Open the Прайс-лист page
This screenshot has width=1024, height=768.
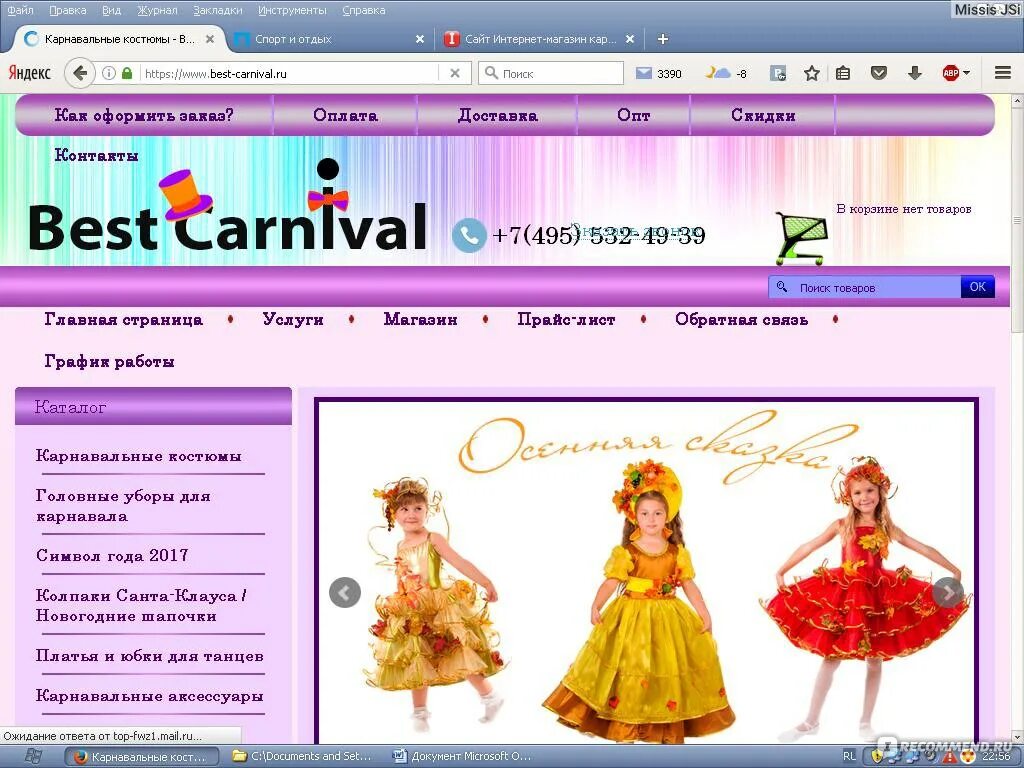[566, 320]
